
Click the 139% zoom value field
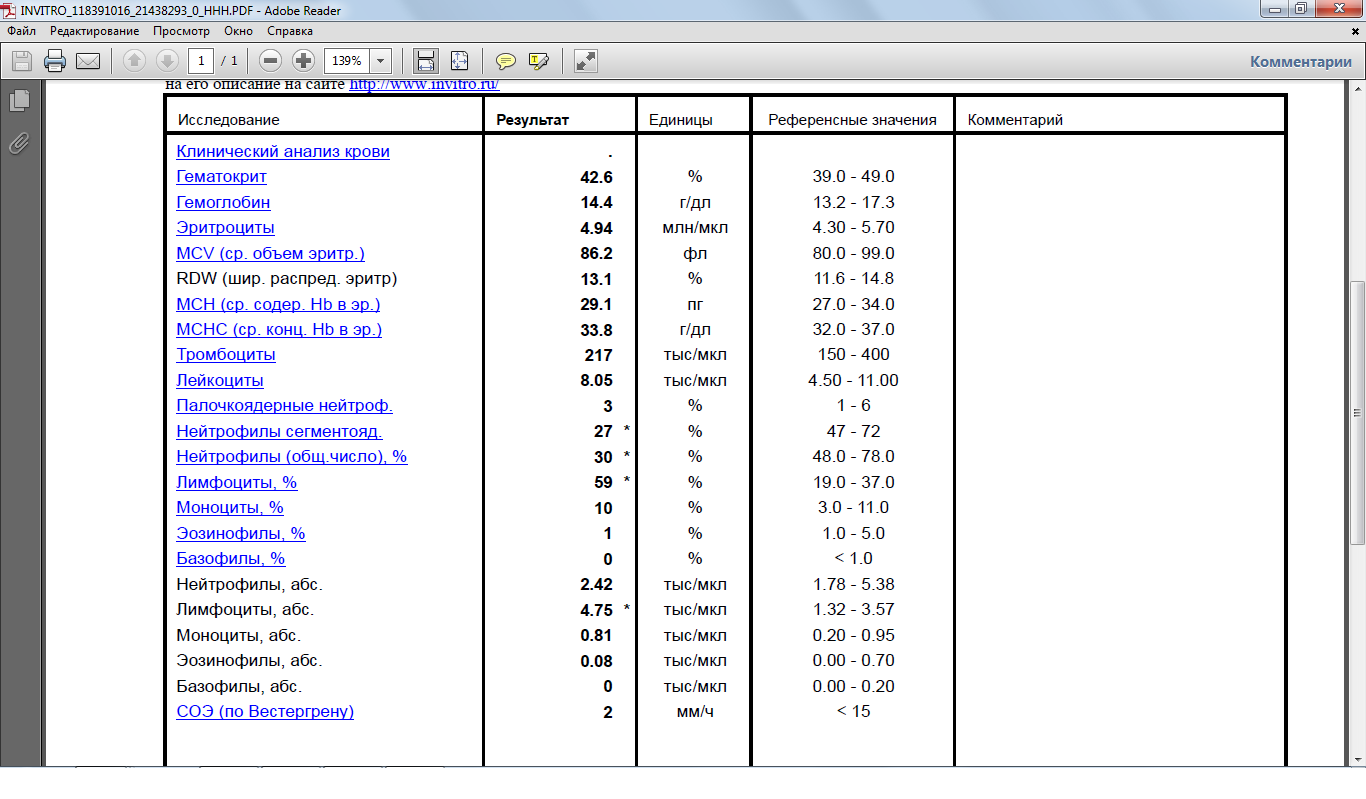tap(347, 61)
